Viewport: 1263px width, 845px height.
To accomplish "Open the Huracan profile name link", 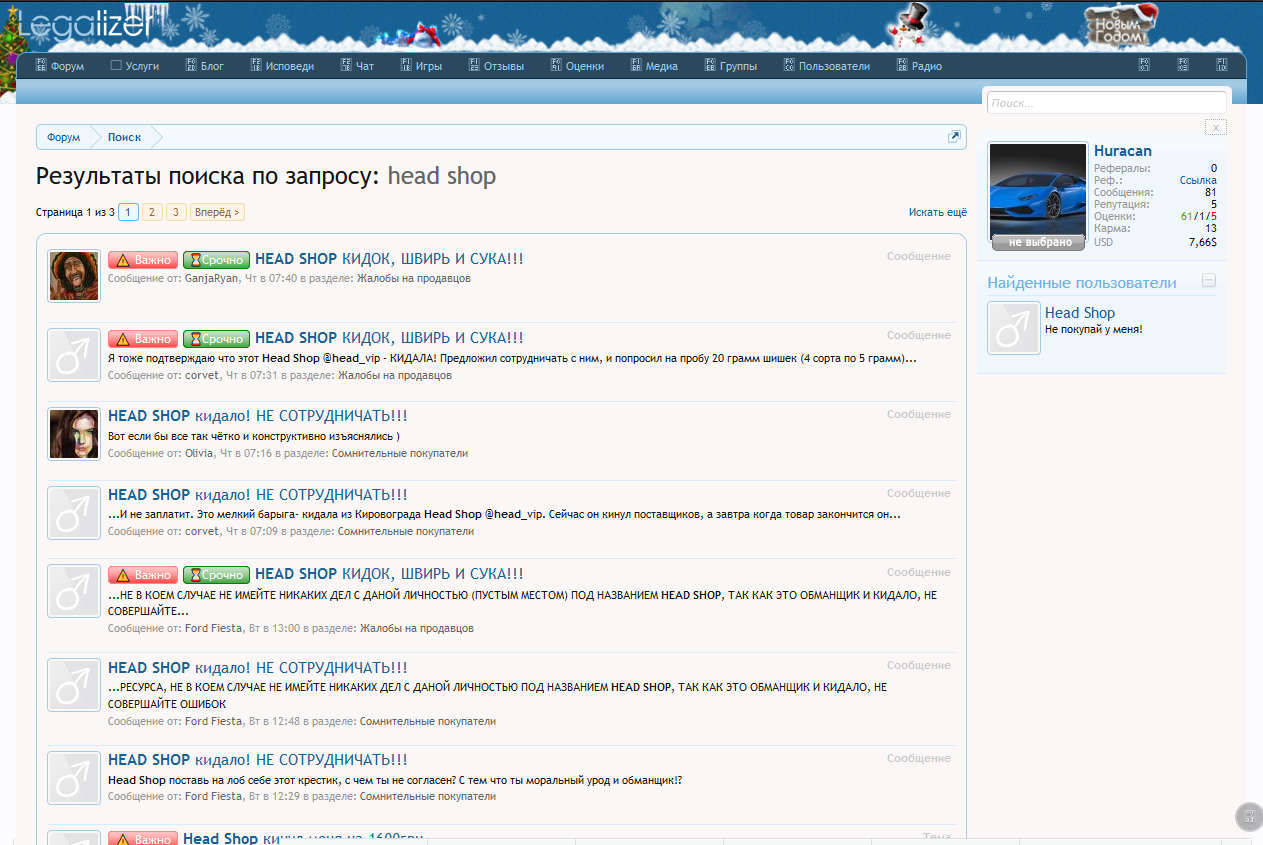I will click(1122, 151).
